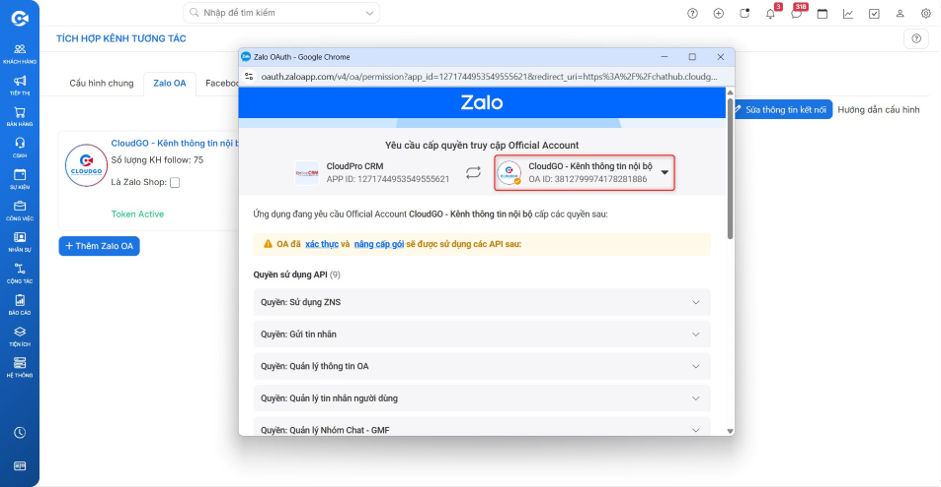Image resolution: width=941 pixels, height=487 pixels.
Task: Open the Công việc briefcase module
Action: coord(20,210)
